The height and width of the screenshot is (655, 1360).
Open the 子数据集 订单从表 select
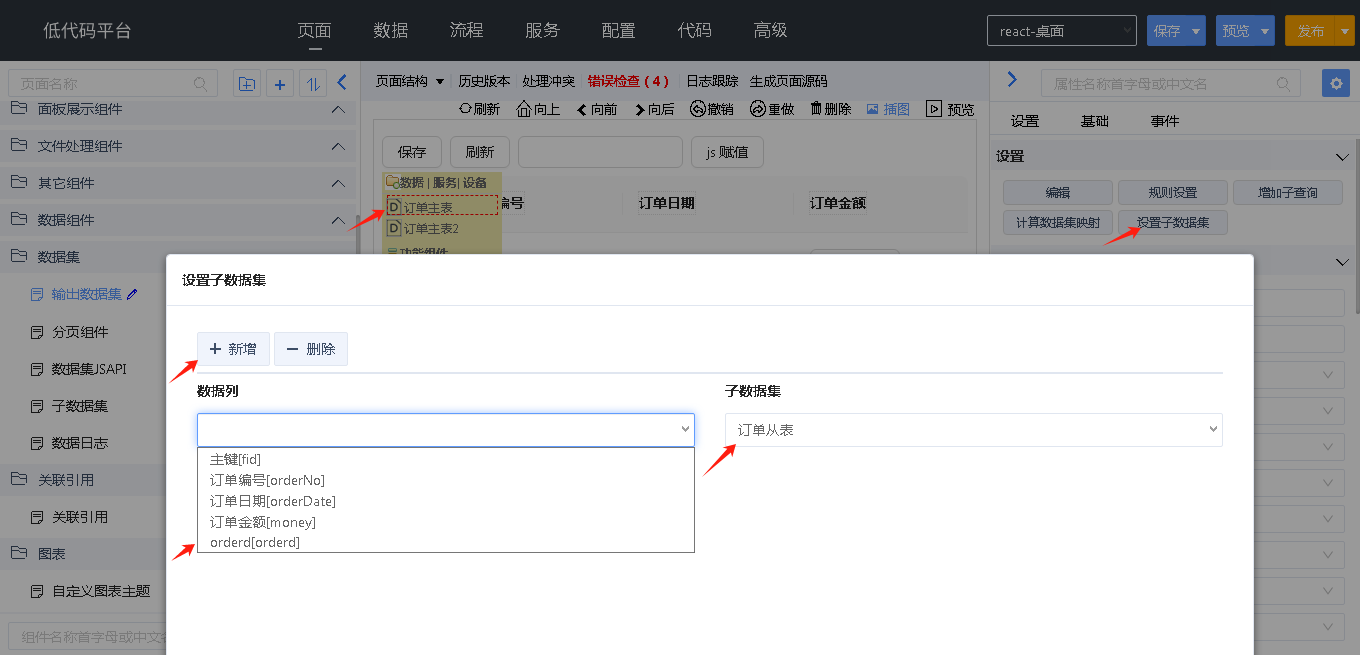pos(973,429)
